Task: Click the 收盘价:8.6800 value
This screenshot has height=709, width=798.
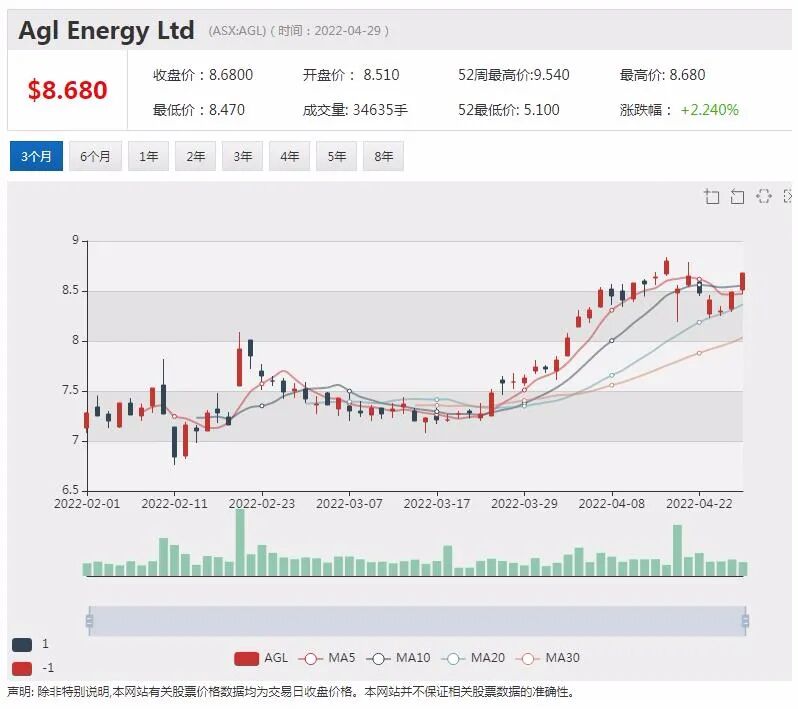Action: 203,75
